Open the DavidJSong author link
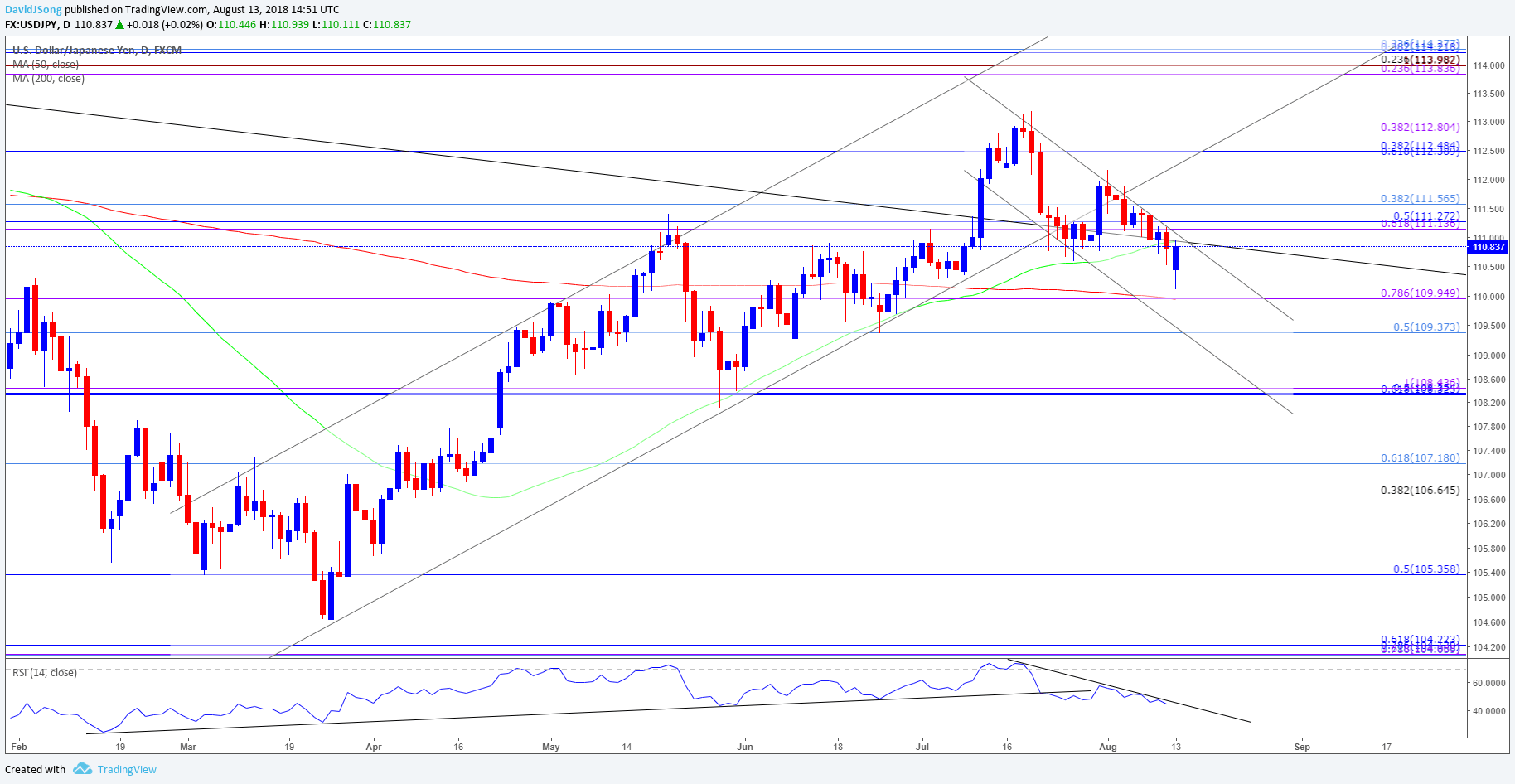1515x784 pixels. [33, 9]
